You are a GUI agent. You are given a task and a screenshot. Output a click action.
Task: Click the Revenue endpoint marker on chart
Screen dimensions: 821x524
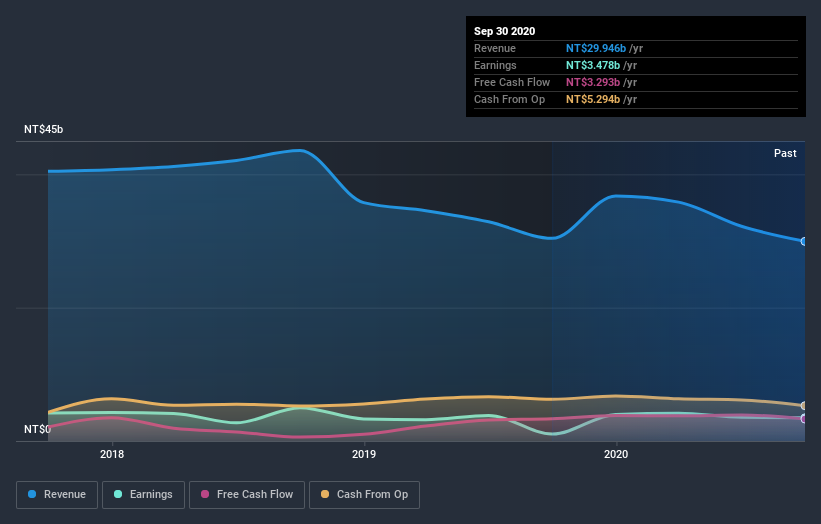click(803, 241)
